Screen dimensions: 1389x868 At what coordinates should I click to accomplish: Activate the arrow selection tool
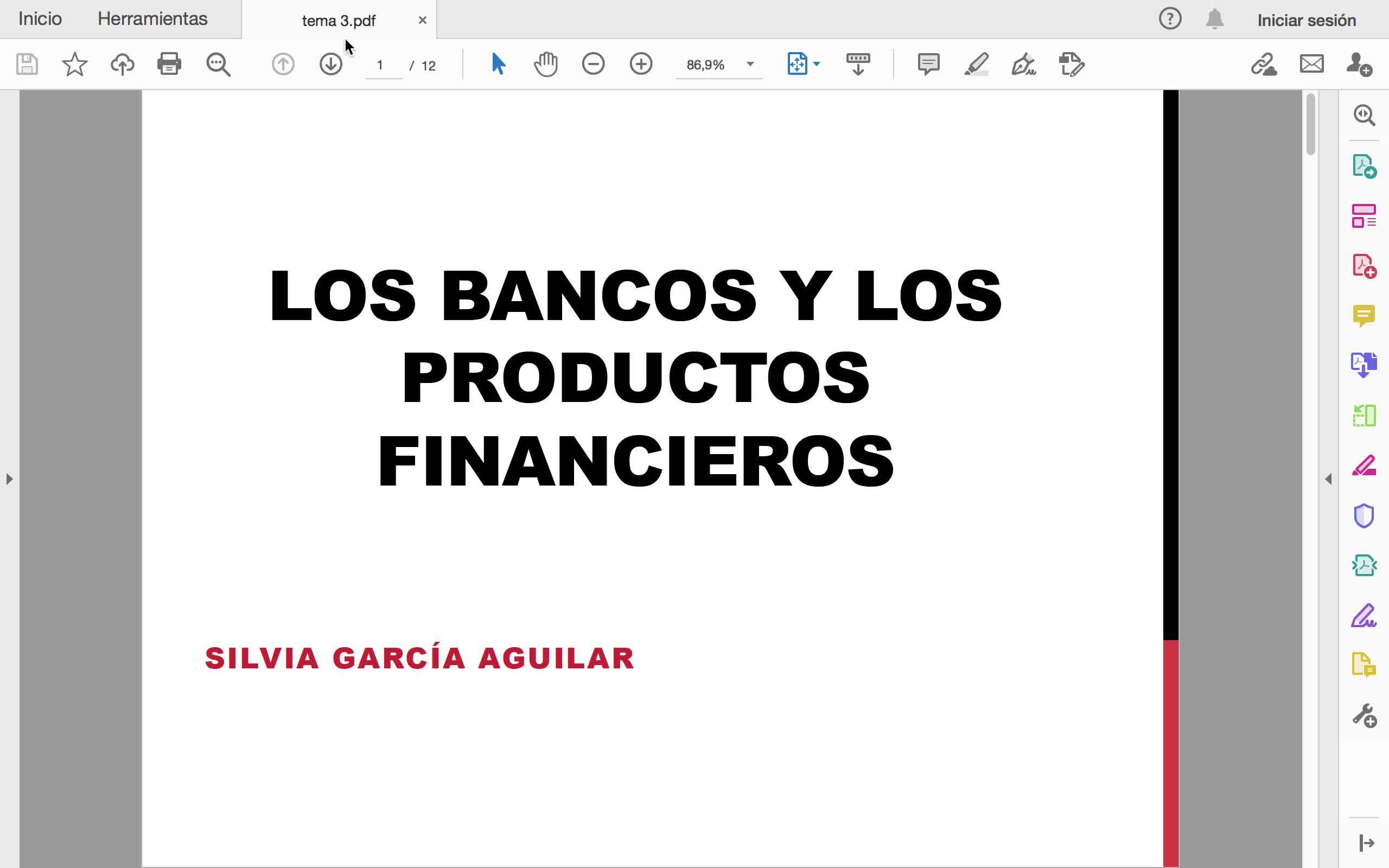pos(498,65)
